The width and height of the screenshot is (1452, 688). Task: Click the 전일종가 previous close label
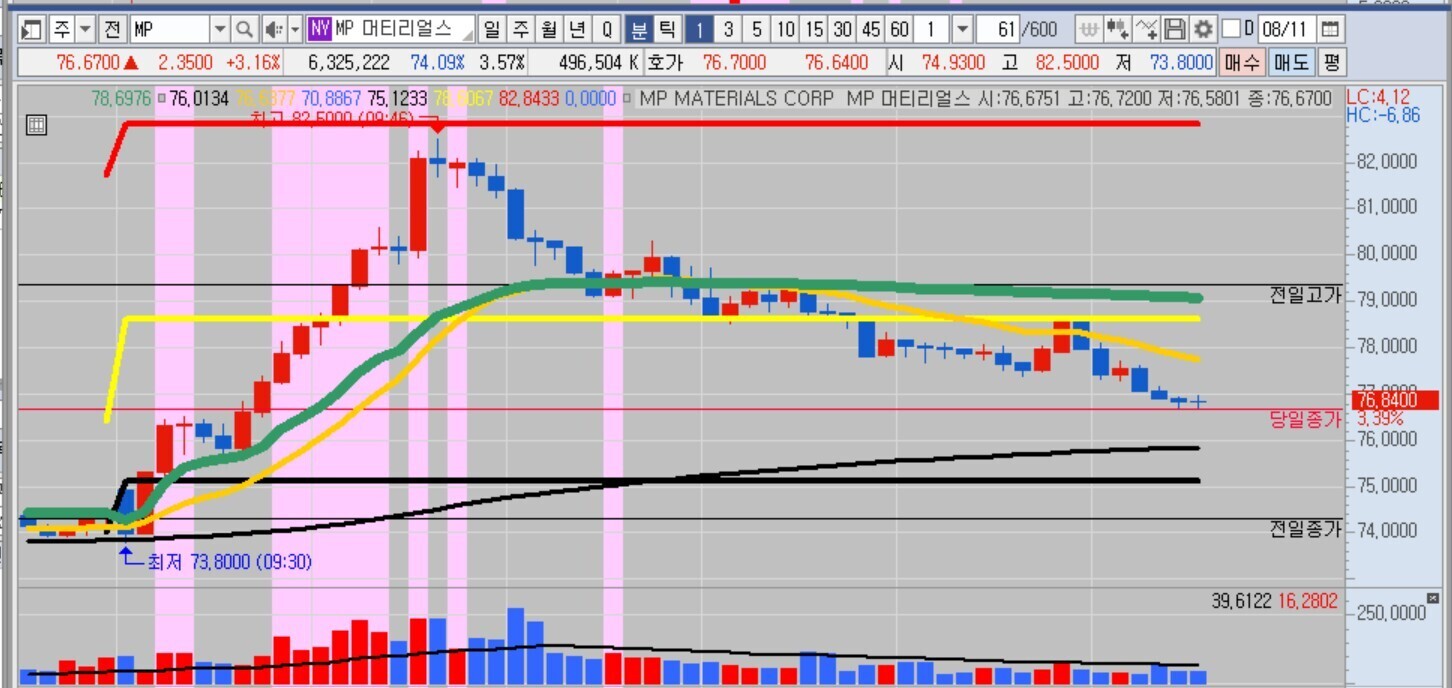pos(1304,529)
